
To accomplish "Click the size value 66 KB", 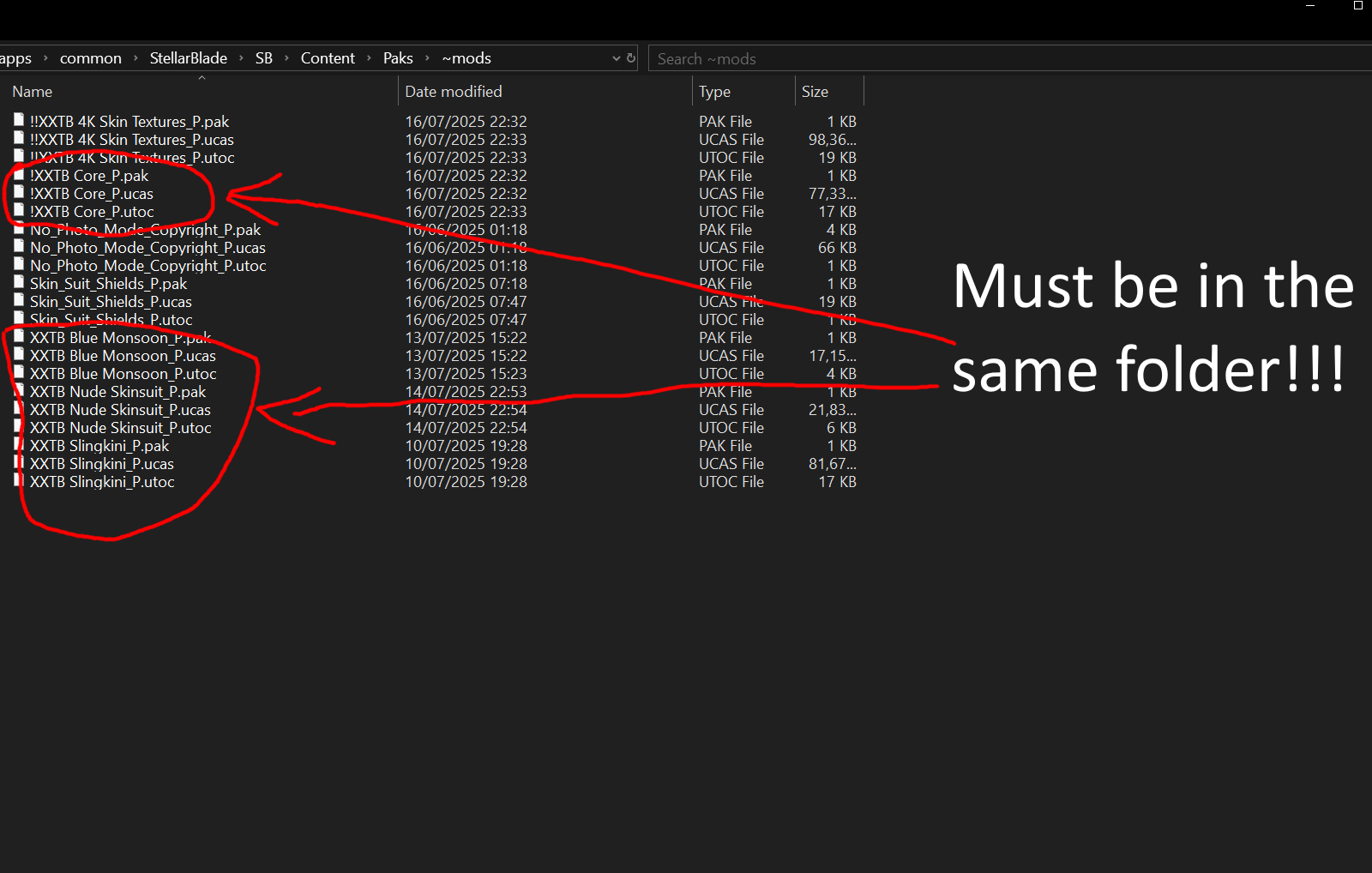I will [x=837, y=248].
